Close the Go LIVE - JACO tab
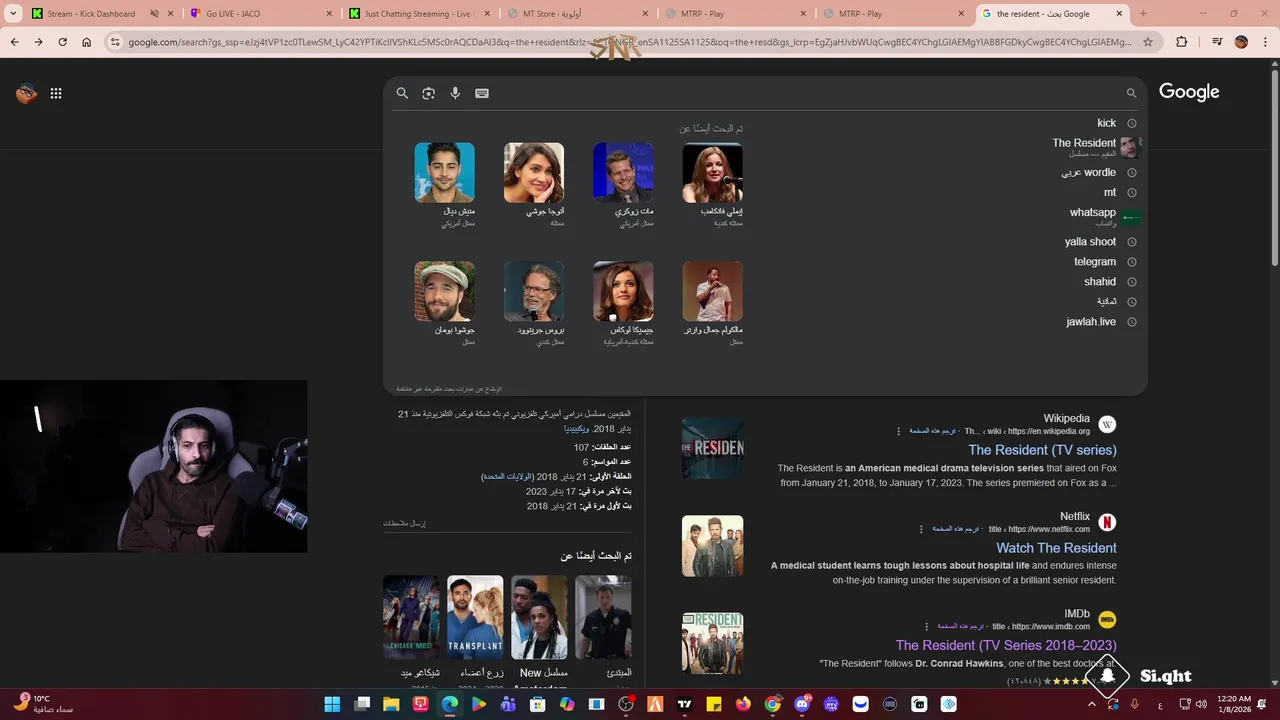 click(329, 14)
